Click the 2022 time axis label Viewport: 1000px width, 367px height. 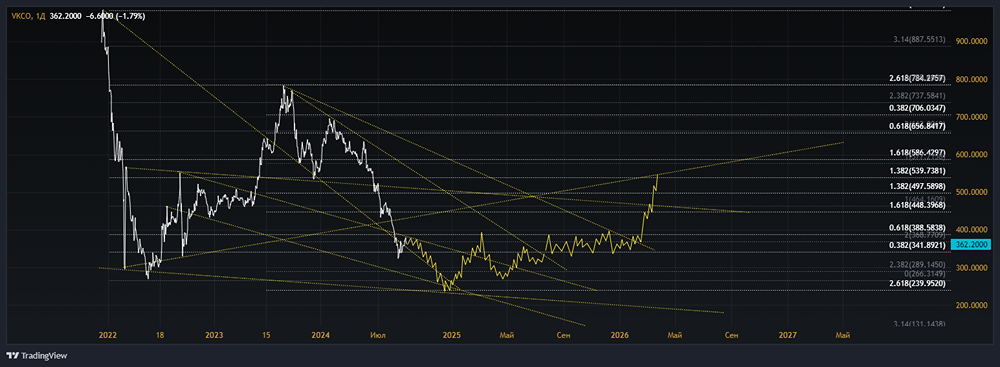(x=108, y=334)
